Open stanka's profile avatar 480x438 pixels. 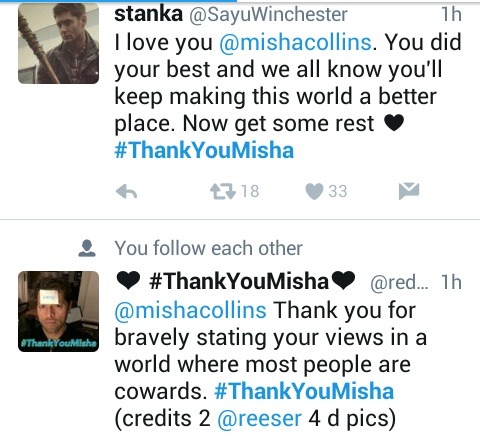tap(58, 43)
